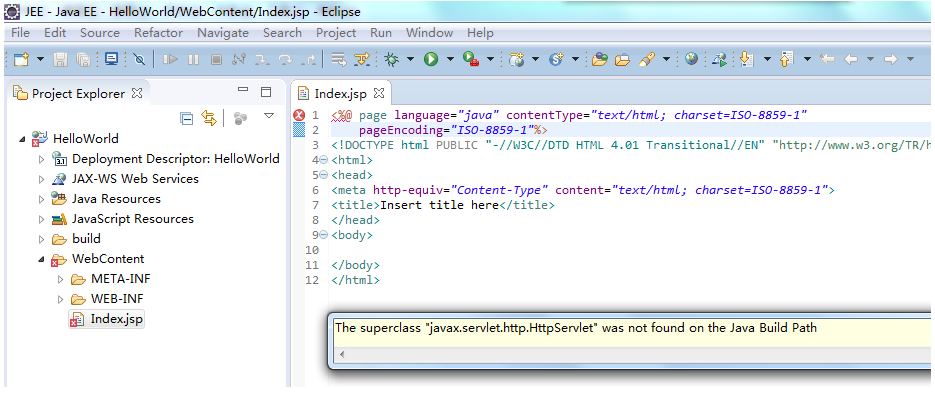Click the Suspend debug icon
The image size is (935, 396).
pos(193,59)
